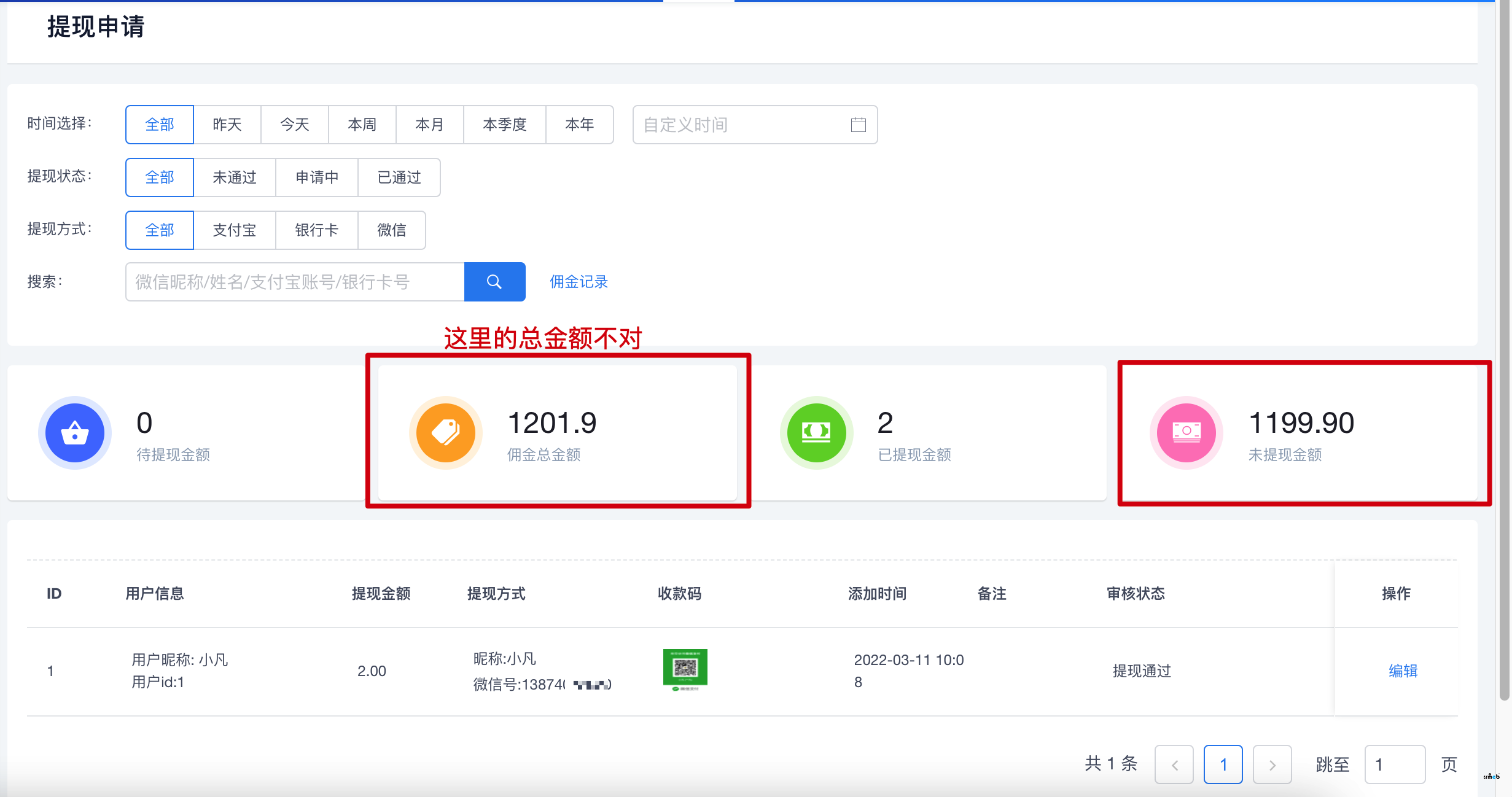Screen dimensions: 1512x797
Task: Click the 1201.9 commission total value
Action: [x=552, y=423]
